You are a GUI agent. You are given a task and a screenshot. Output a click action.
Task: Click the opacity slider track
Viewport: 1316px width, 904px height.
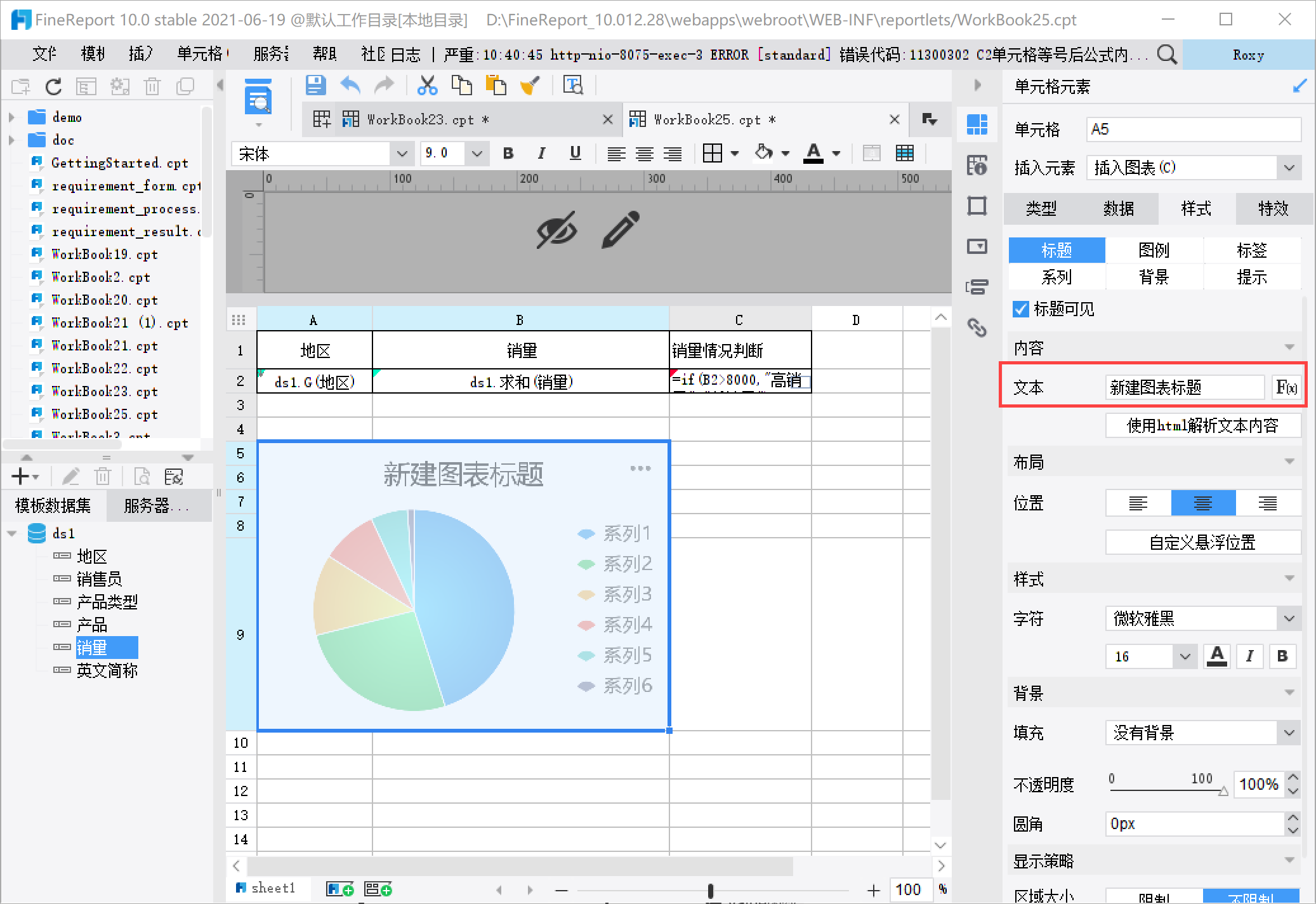(1165, 790)
